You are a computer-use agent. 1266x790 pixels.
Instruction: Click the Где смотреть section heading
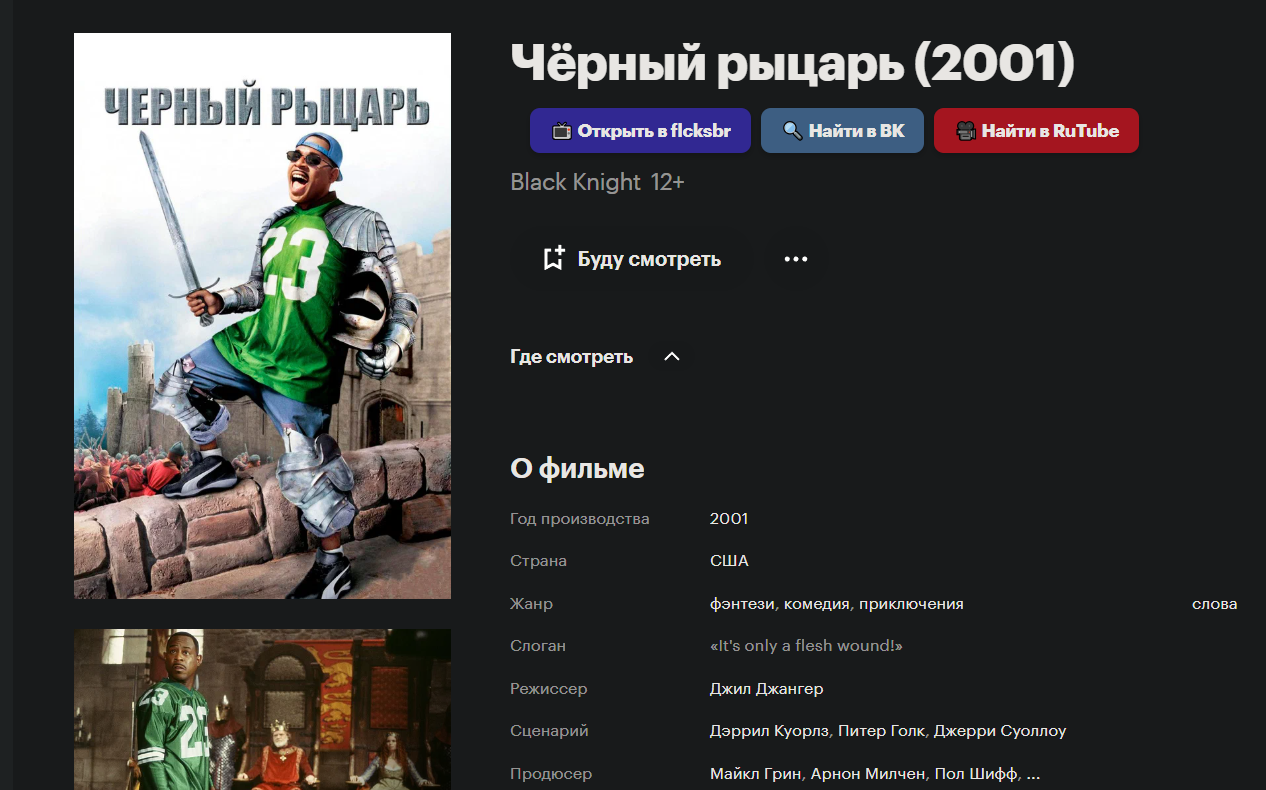(x=571, y=357)
